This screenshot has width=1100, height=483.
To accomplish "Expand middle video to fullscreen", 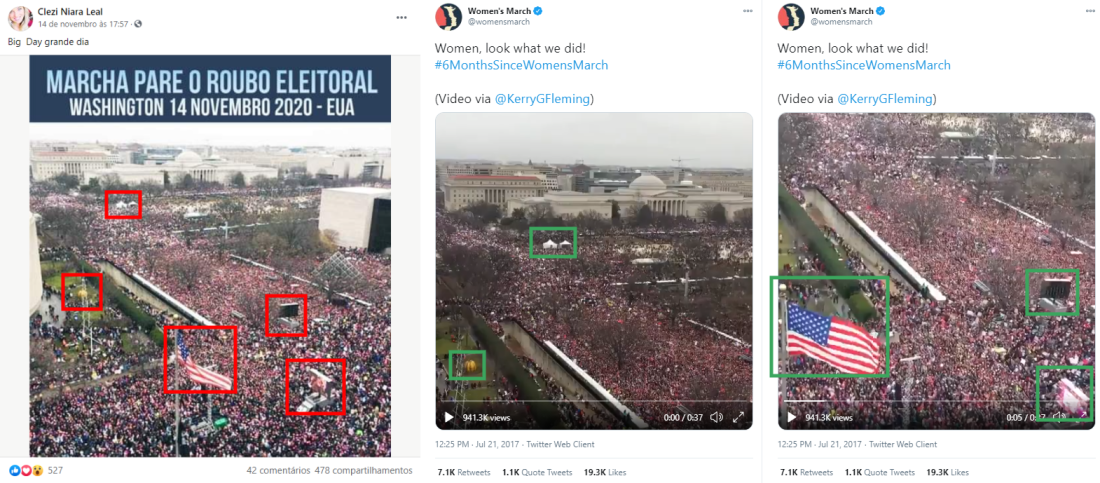I will [x=738, y=417].
